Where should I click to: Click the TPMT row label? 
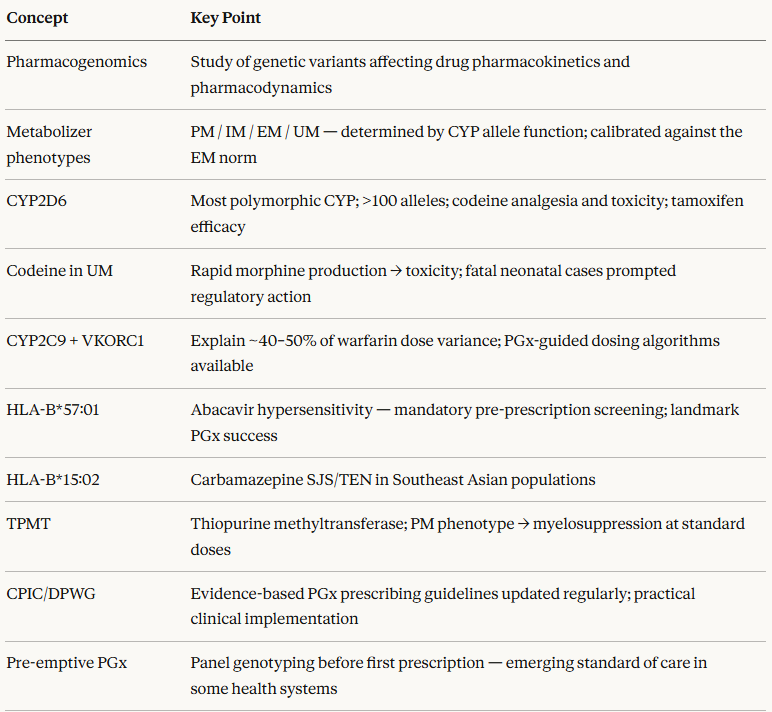coord(26,524)
